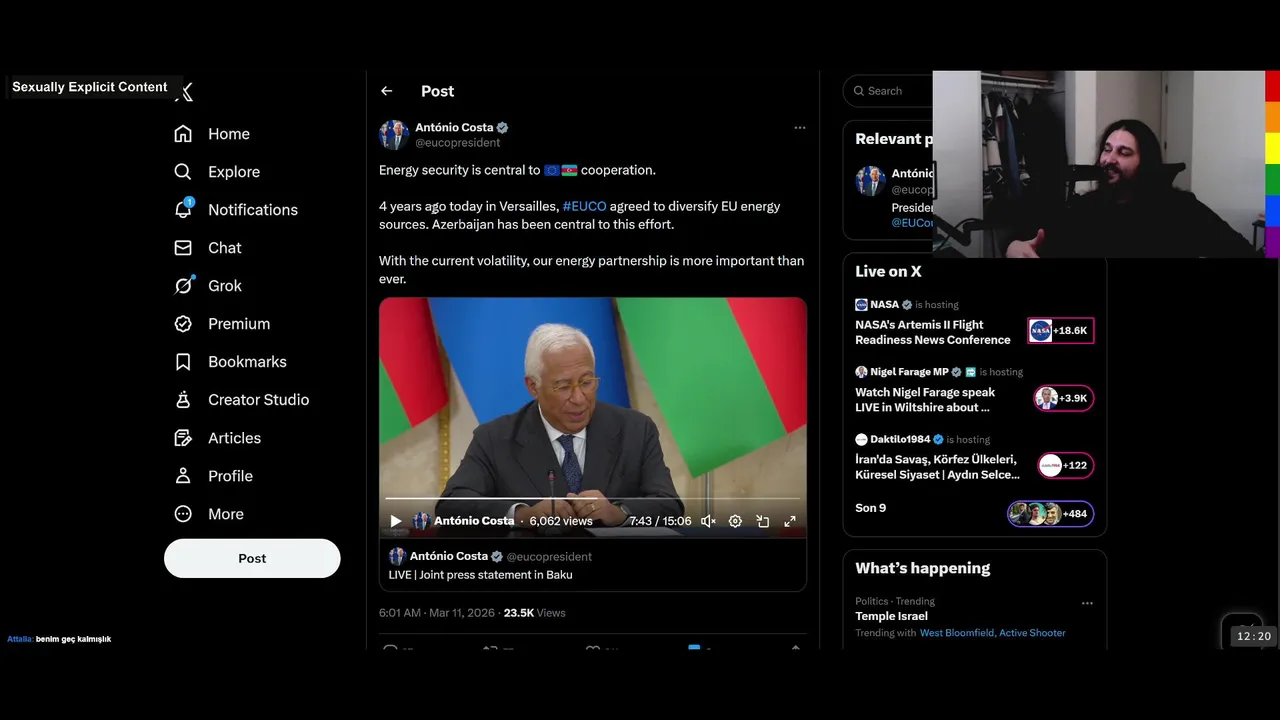1280x720 pixels.
Task: Enter video fullscreen mode
Action: click(790, 521)
